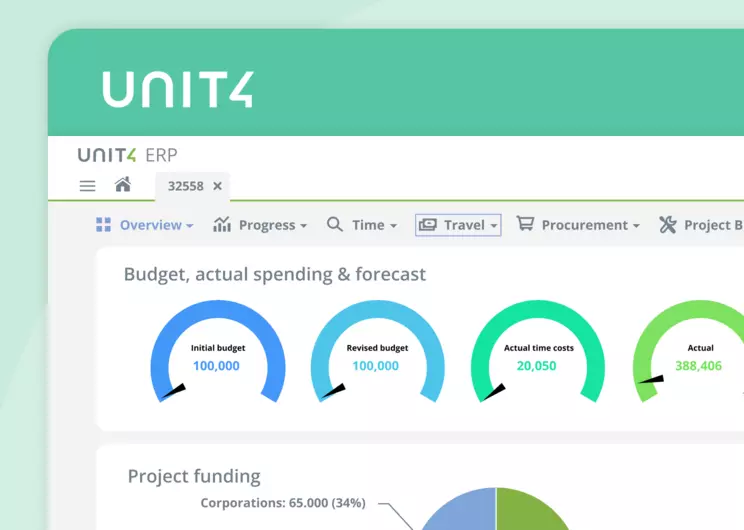
Task: Click the Unit4 ERP logo
Action: (128, 155)
